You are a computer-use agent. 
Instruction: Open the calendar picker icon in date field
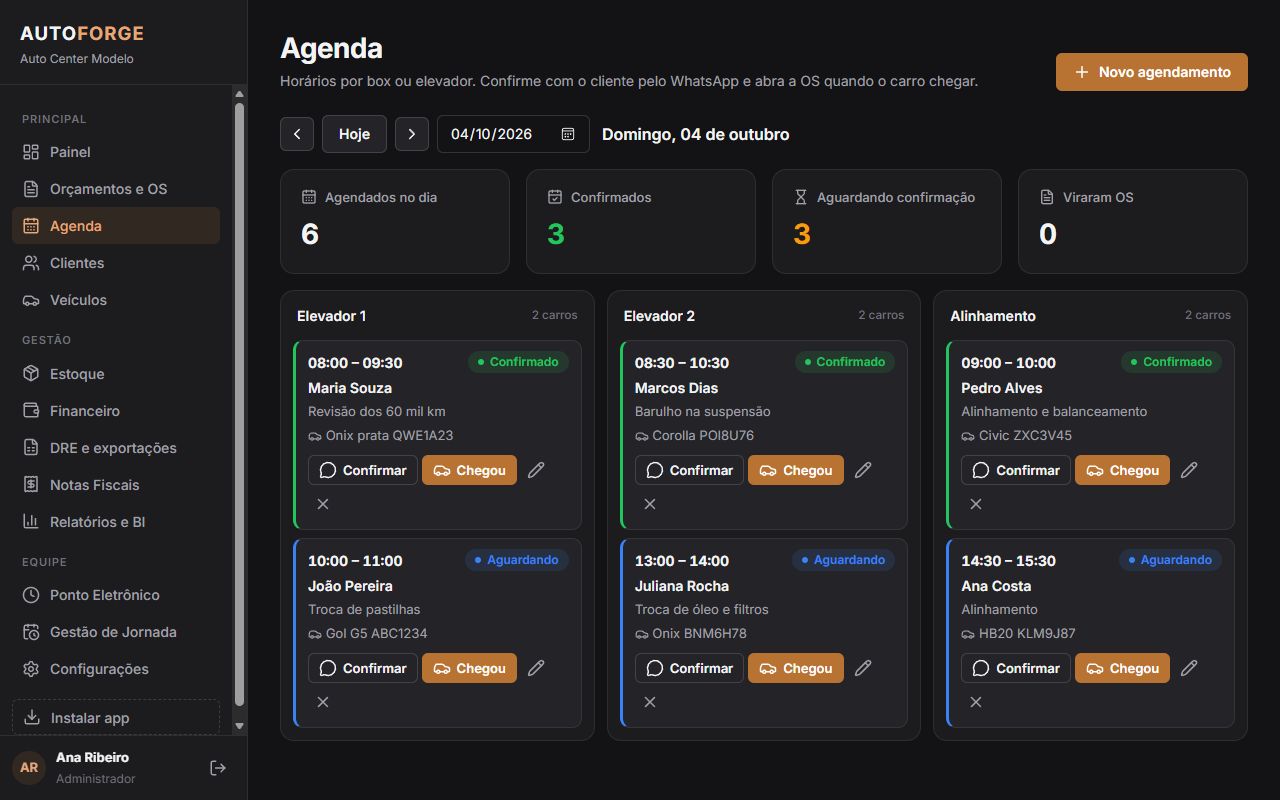(x=568, y=134)
